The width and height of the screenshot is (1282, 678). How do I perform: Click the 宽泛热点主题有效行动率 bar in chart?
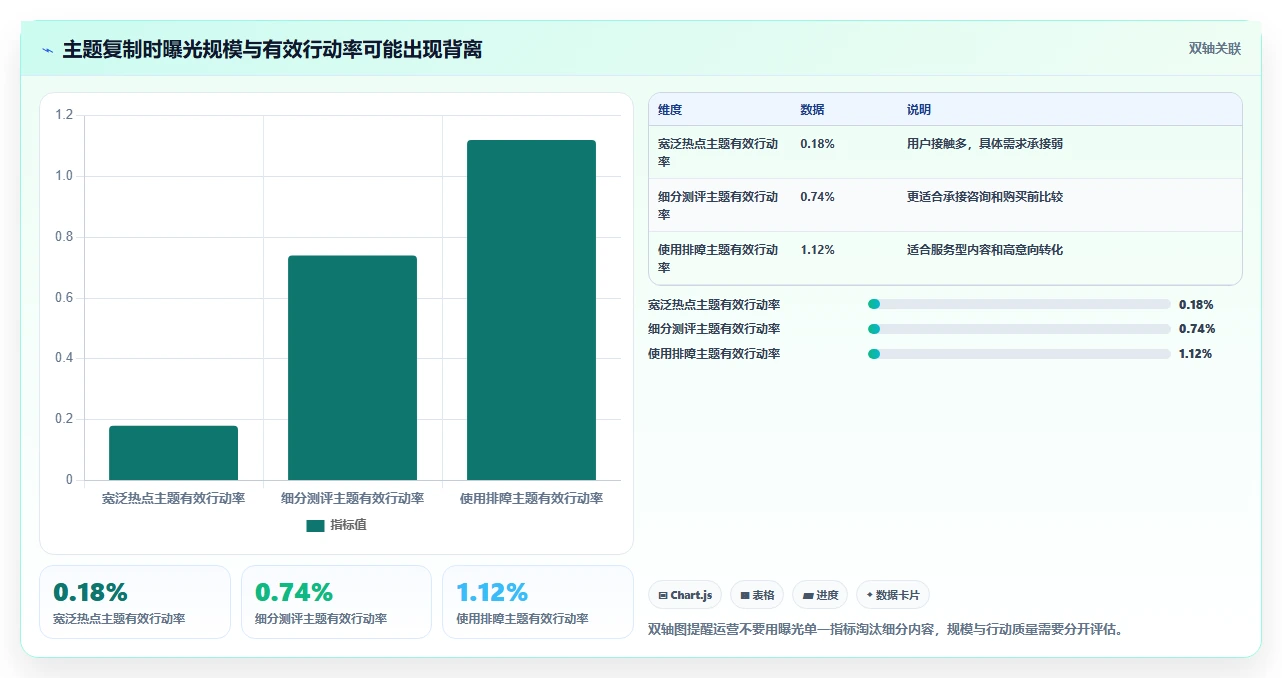tap(173, 453)
